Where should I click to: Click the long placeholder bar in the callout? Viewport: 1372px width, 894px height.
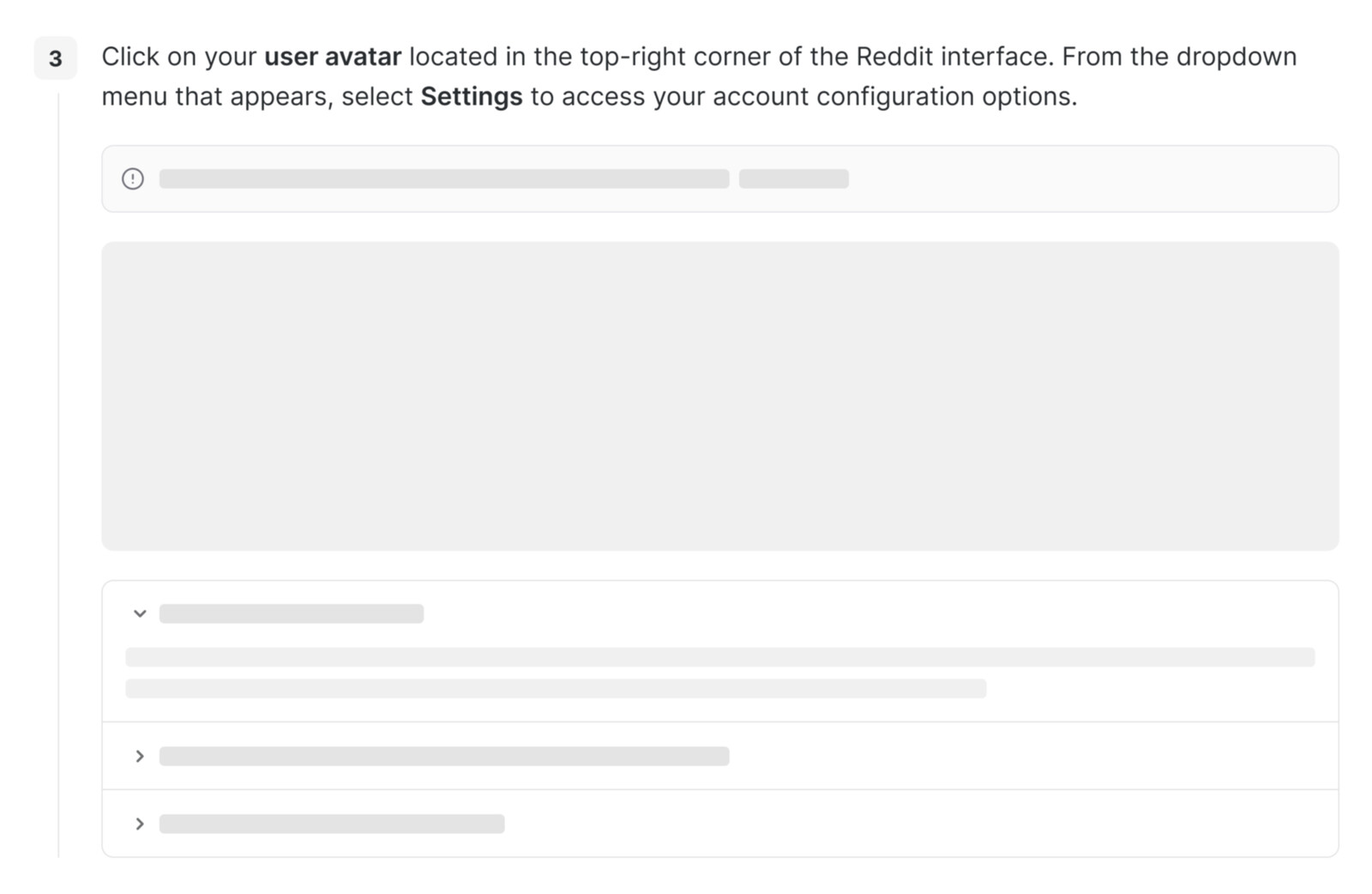443,178
